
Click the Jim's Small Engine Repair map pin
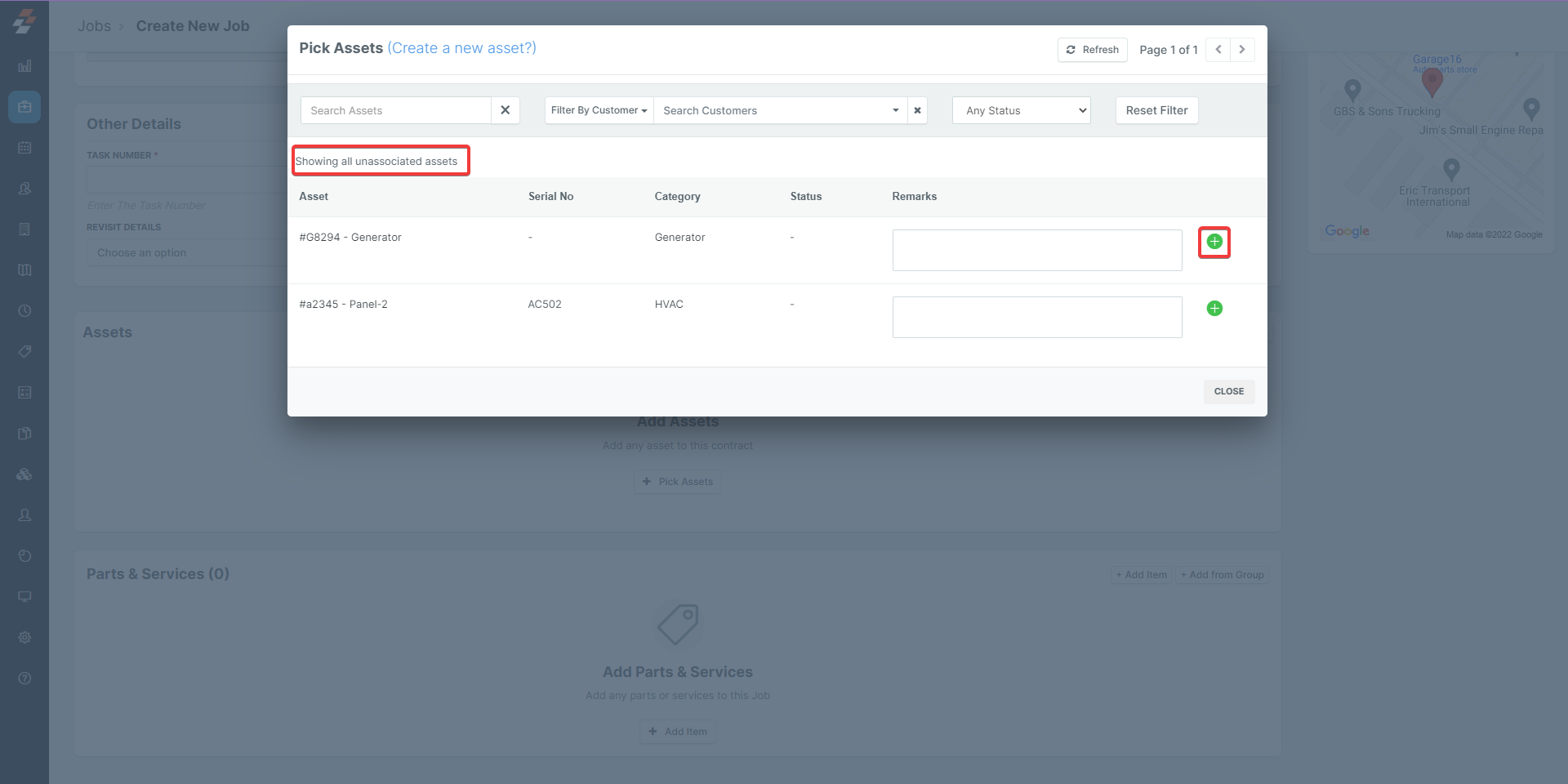click(1531, 109)
